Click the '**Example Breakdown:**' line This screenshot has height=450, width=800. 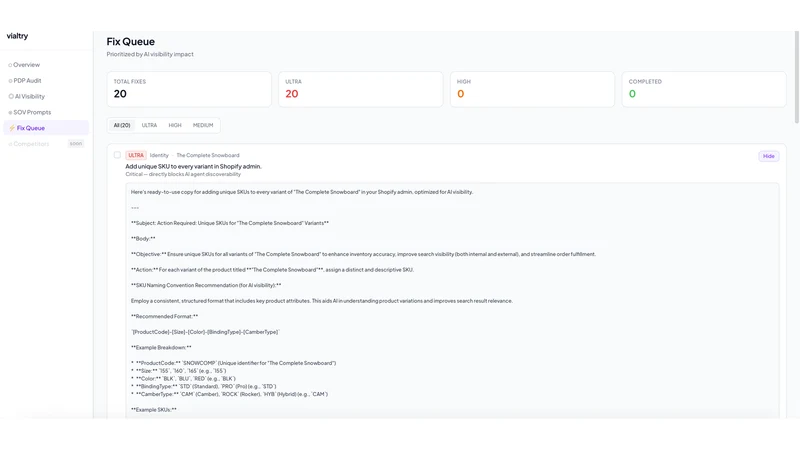click(161, 347)
